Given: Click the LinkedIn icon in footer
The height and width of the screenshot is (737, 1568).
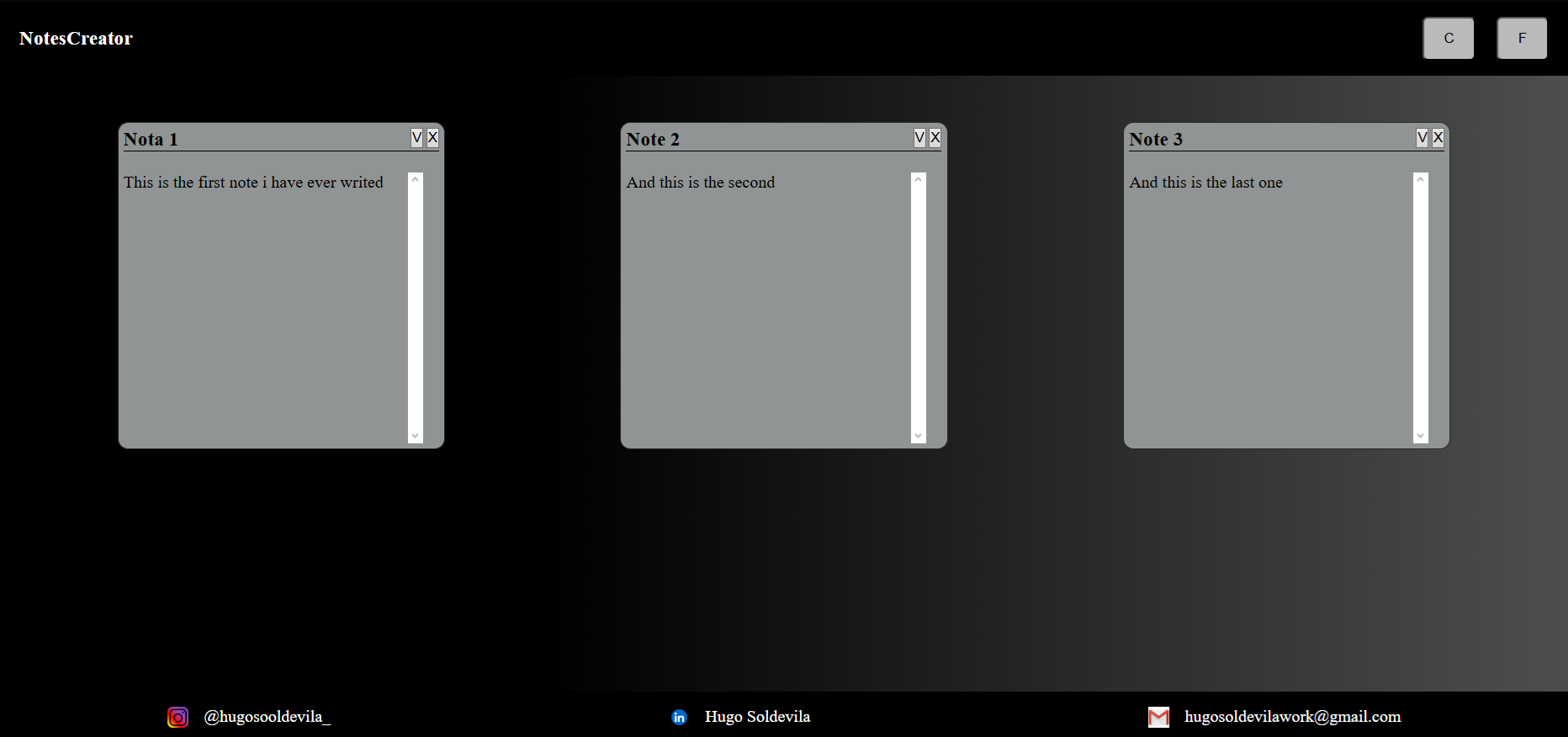Looking at the screenshot, I should click(679, 717).
